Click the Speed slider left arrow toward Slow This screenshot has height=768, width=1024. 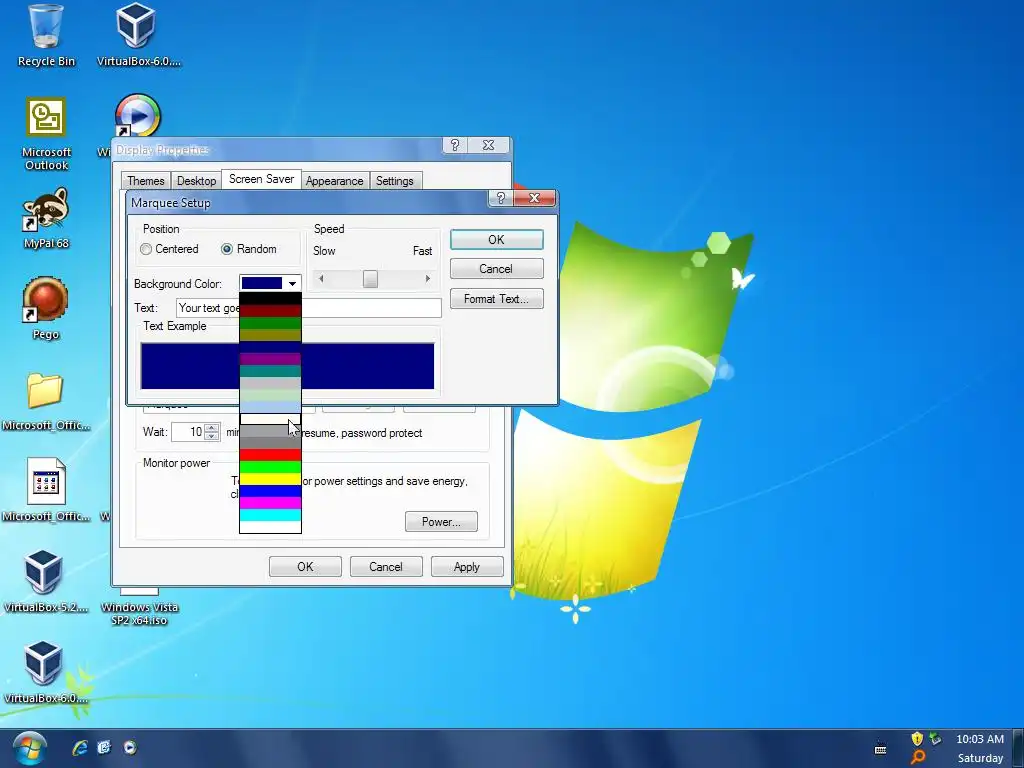[x=321, y=279]
